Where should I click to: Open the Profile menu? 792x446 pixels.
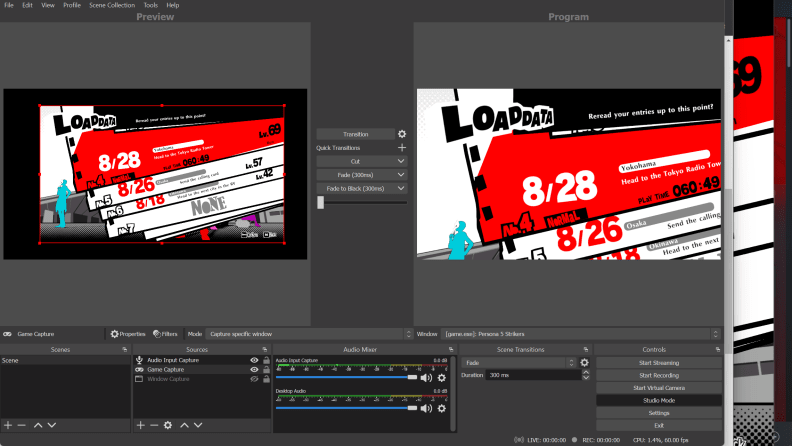coord(72,5)
